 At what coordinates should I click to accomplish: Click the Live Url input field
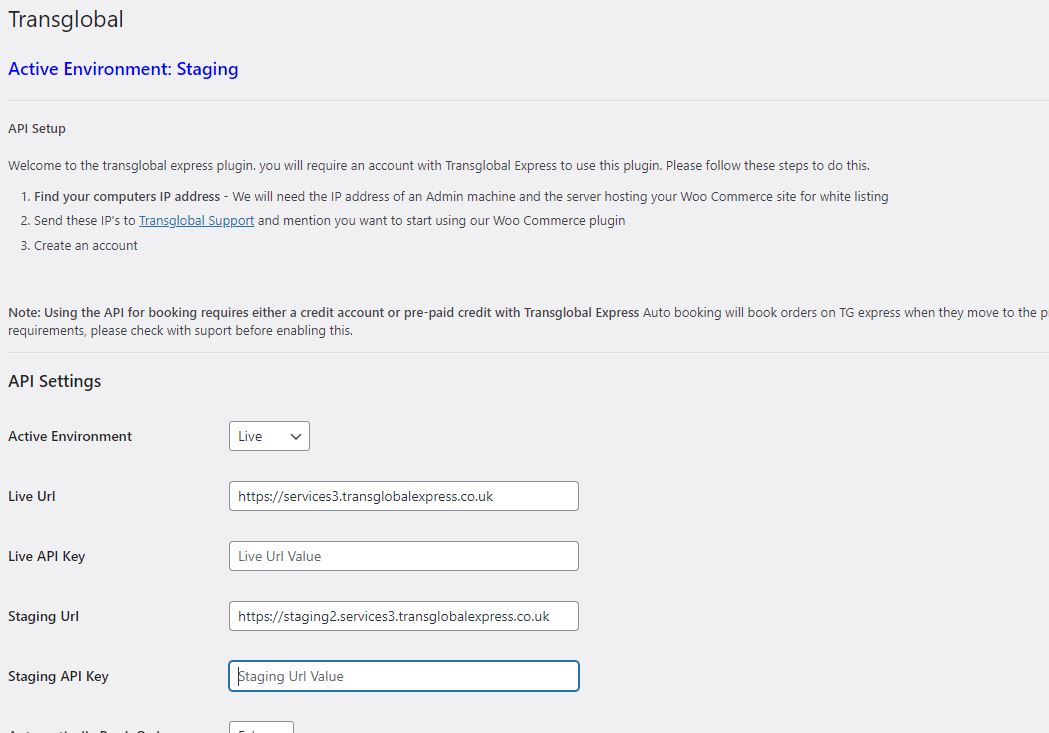click(403, 496)
